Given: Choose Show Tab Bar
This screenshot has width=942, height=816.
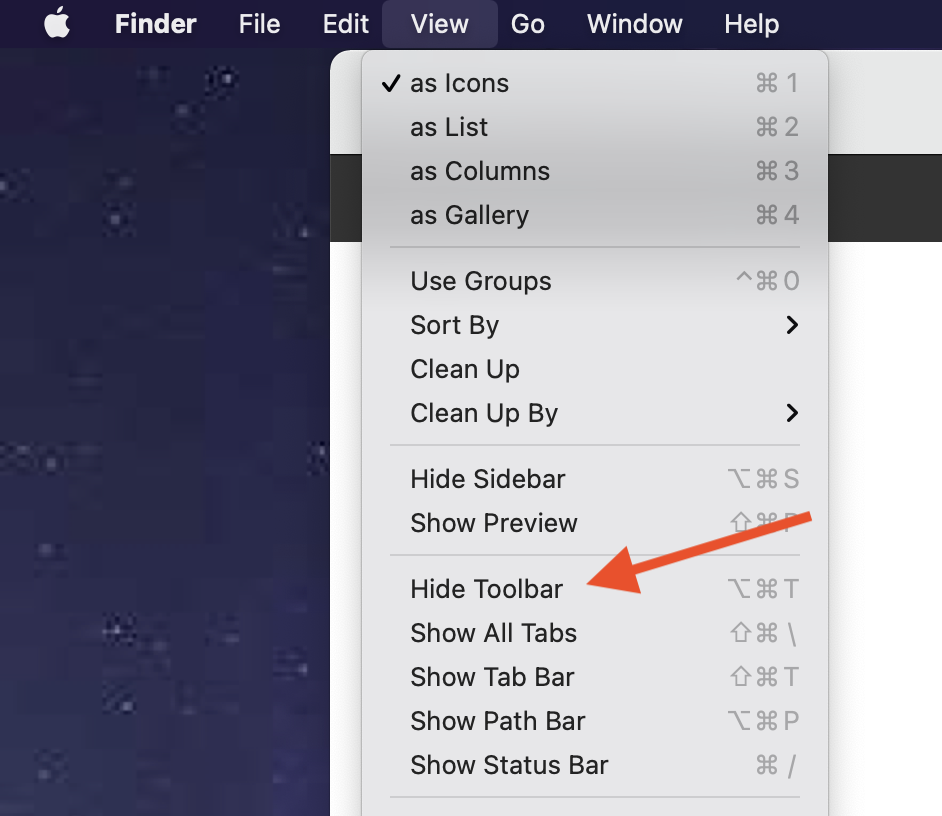Looking at the screenshot, I should (x=595, y=677).
